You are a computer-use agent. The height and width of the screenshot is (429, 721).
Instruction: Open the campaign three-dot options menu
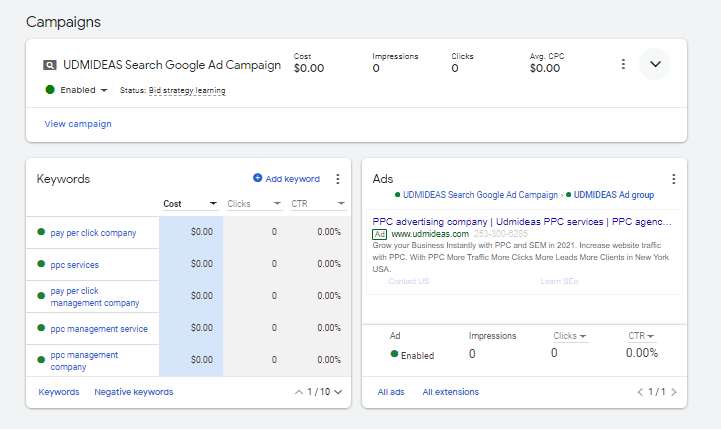coord(623,64)
